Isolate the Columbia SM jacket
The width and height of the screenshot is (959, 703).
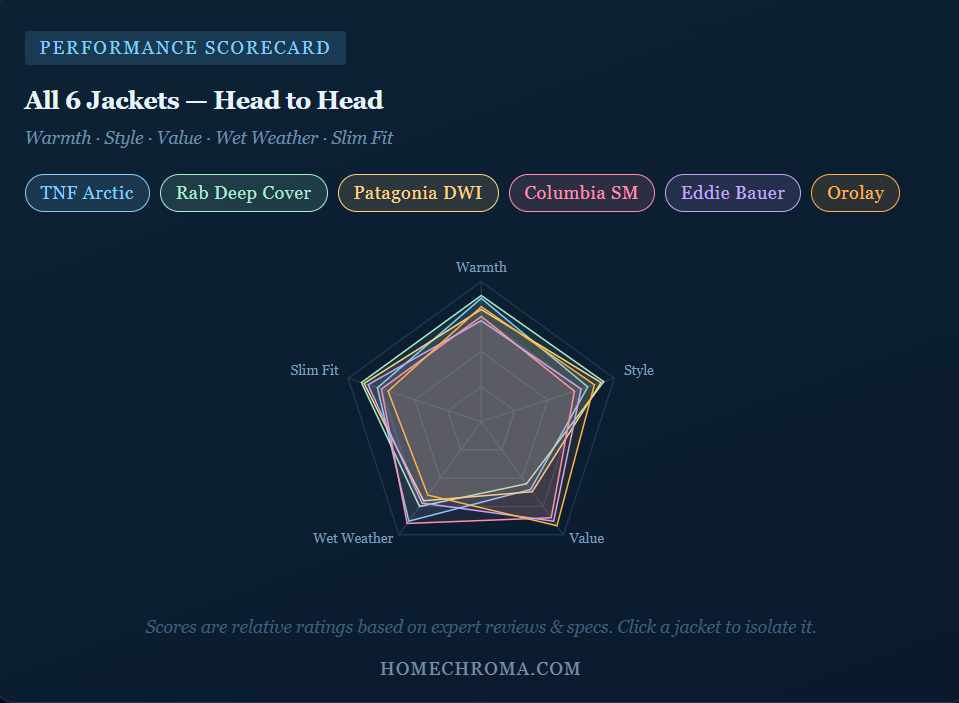pos(581,193)
